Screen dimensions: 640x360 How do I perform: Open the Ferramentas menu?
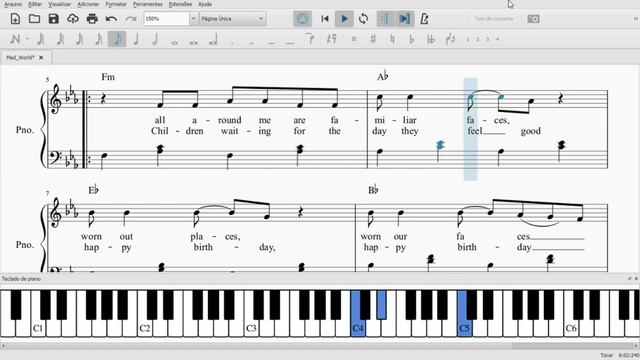pyautogui.click(x=148, y=4)
